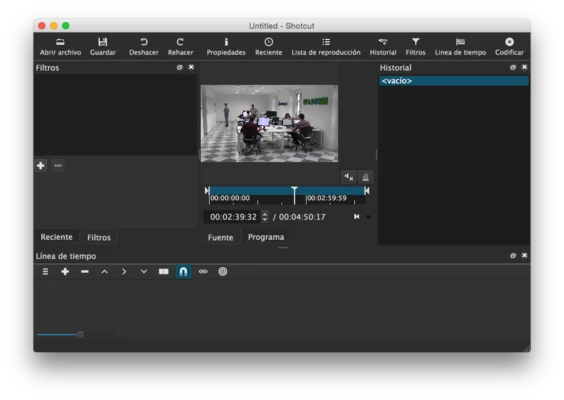
Task: Show audio level meter icon
Action: pos(365,177)
